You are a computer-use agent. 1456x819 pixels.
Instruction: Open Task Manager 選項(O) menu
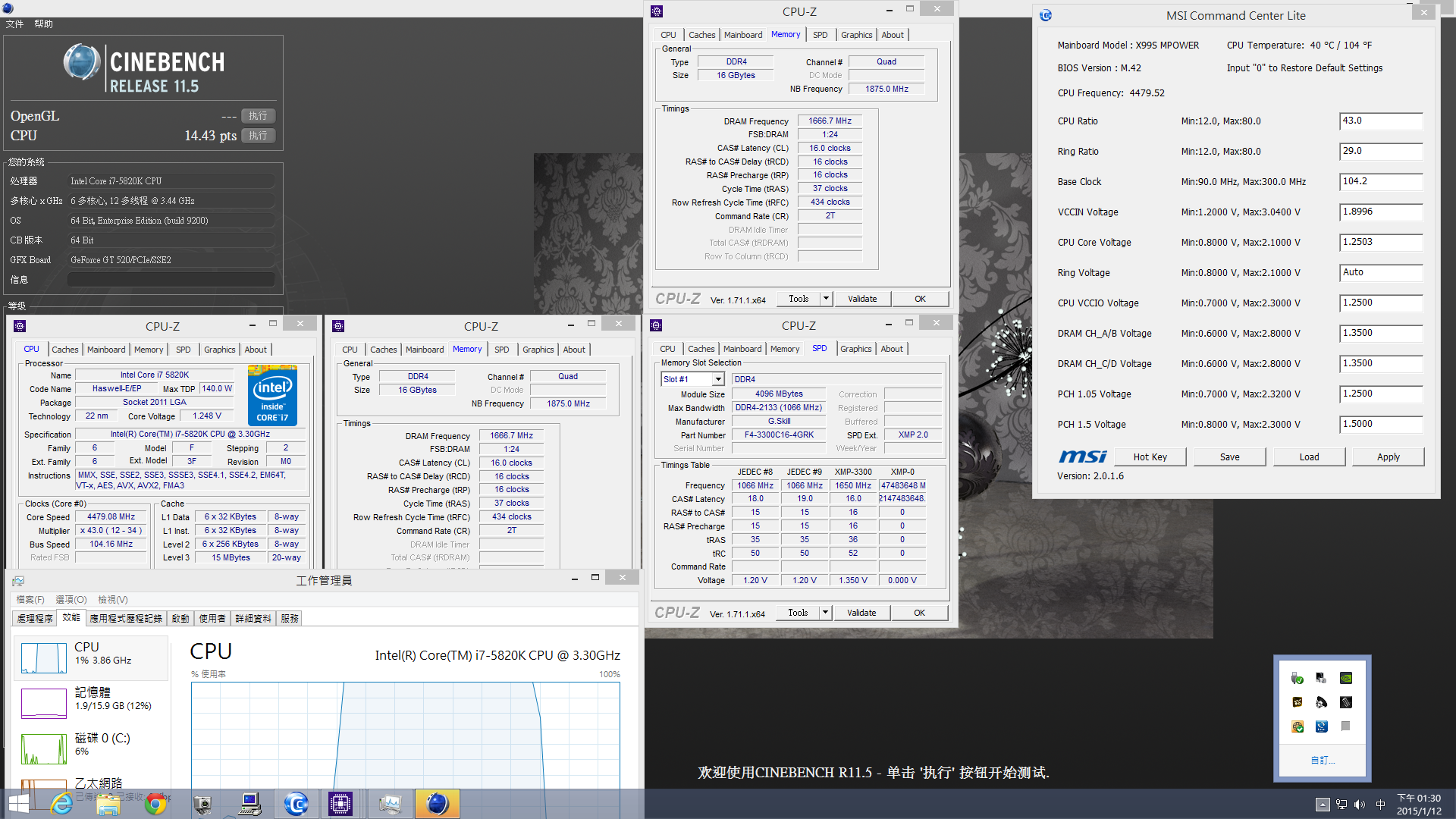click(71, 600)
